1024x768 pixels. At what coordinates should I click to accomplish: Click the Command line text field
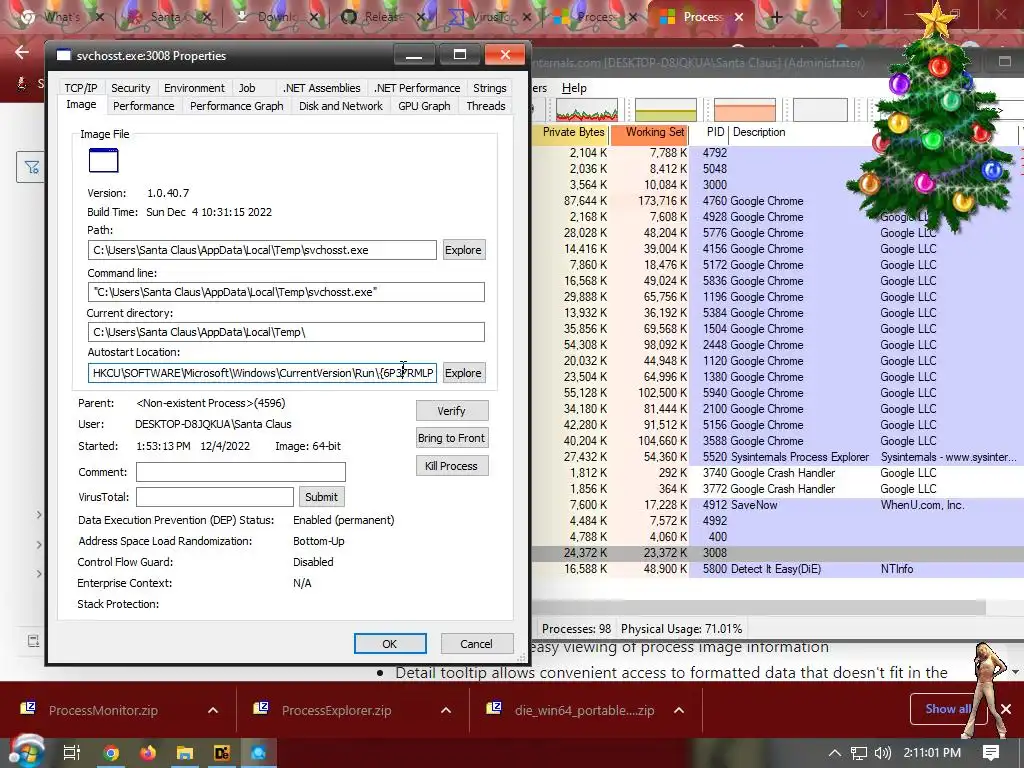[x=286, y=292]
